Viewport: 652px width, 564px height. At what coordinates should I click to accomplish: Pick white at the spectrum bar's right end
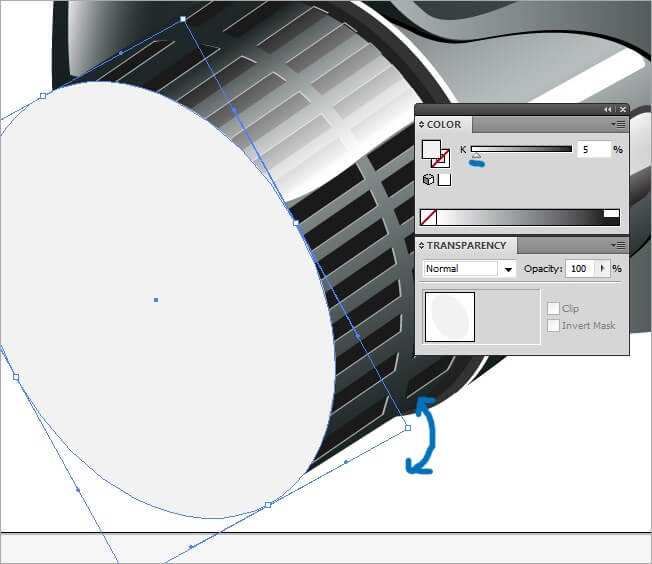611,215
